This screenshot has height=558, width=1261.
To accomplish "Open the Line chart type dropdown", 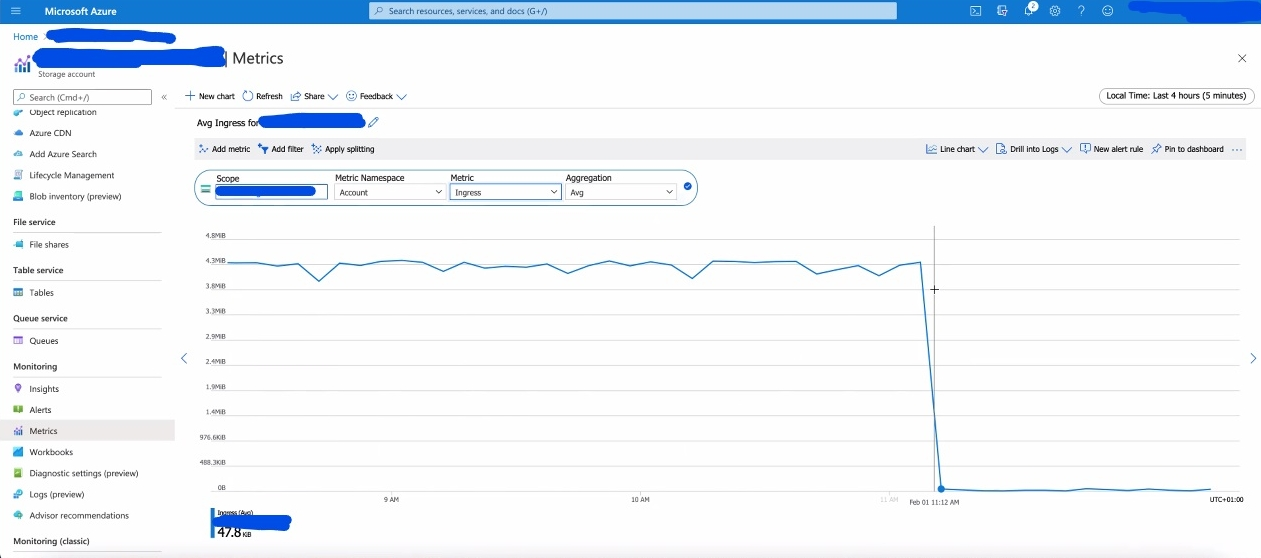I will pyautogui.click(x=957, y=149).
